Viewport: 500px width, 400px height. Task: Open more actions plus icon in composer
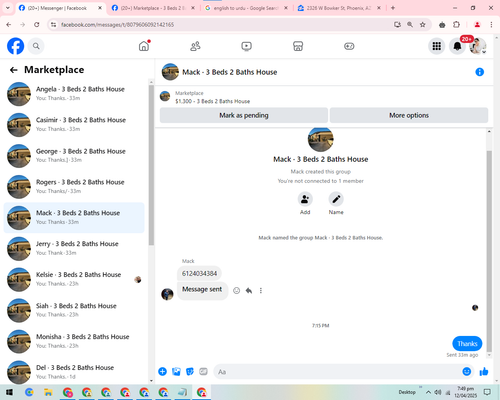(x=163, y=371)
